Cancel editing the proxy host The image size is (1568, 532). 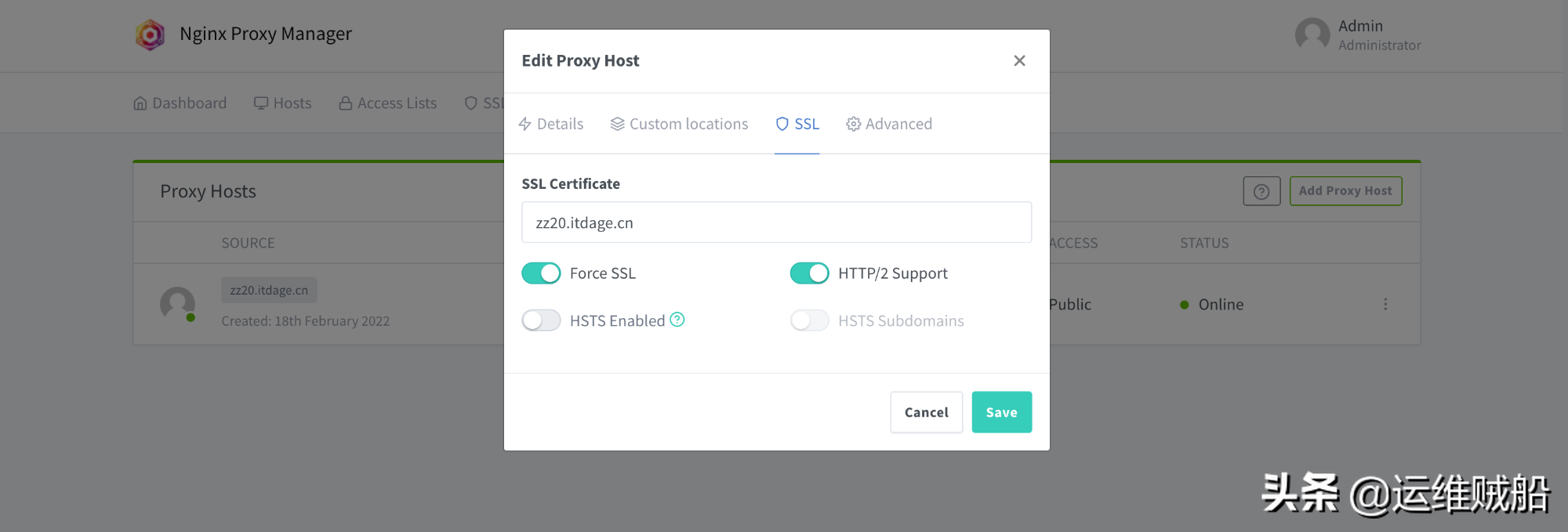tap(926, 411)
